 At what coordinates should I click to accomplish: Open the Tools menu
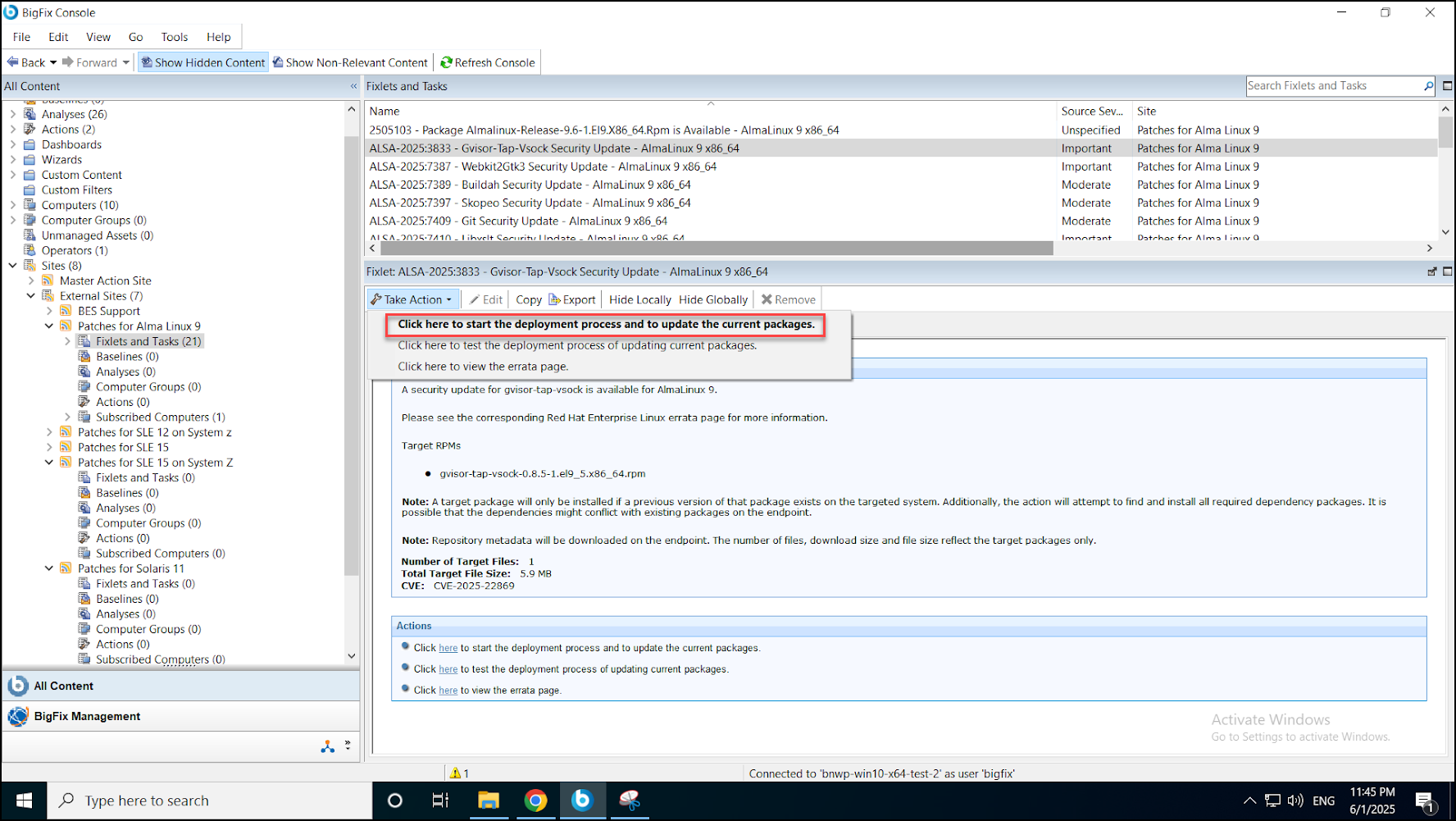[x=174, y=37]
